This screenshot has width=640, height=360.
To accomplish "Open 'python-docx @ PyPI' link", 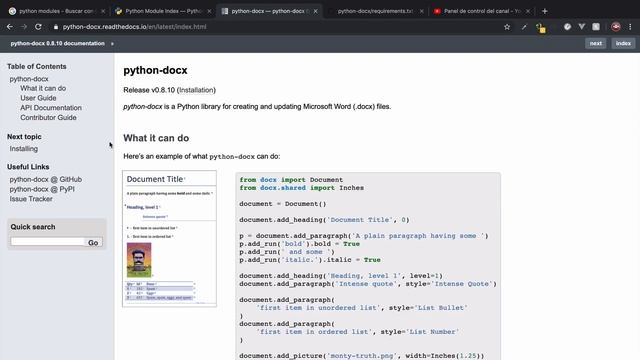I will (42, 189).
